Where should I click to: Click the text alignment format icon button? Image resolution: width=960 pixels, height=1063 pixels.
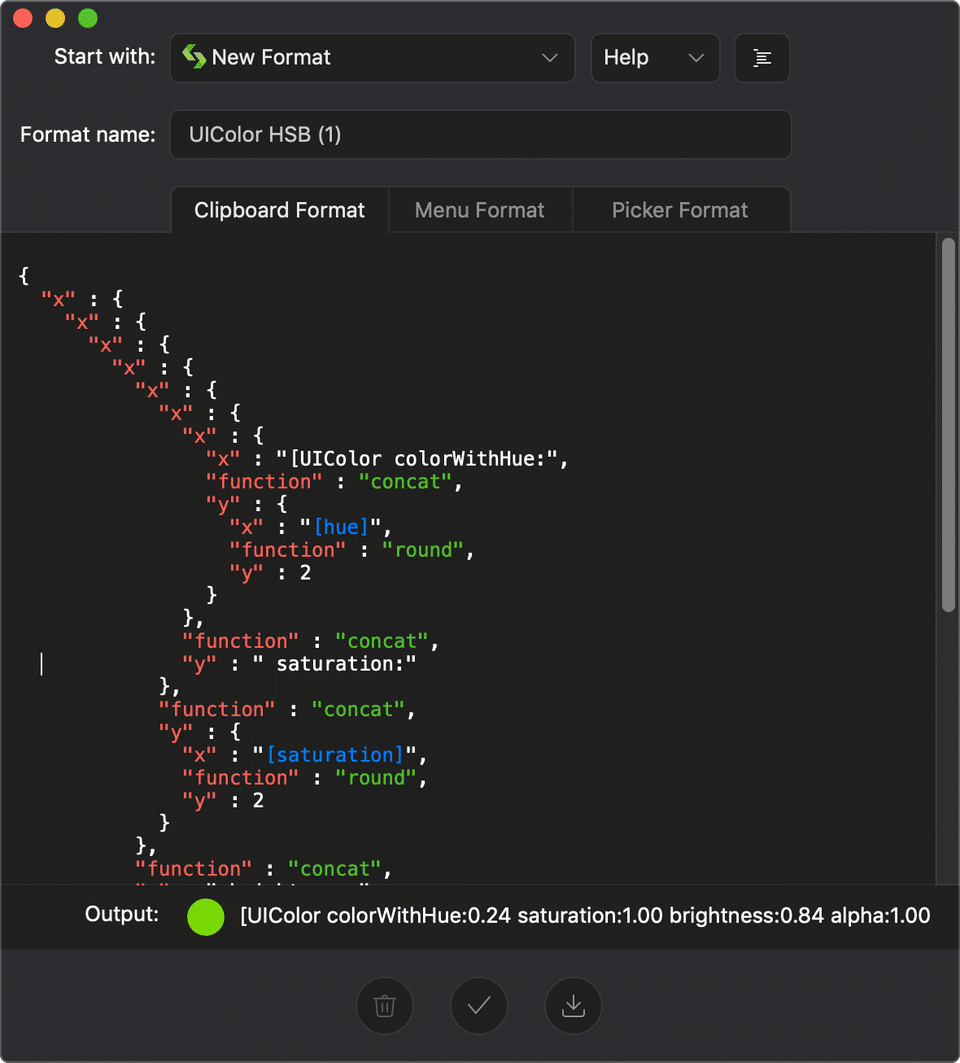click(762, 58)
